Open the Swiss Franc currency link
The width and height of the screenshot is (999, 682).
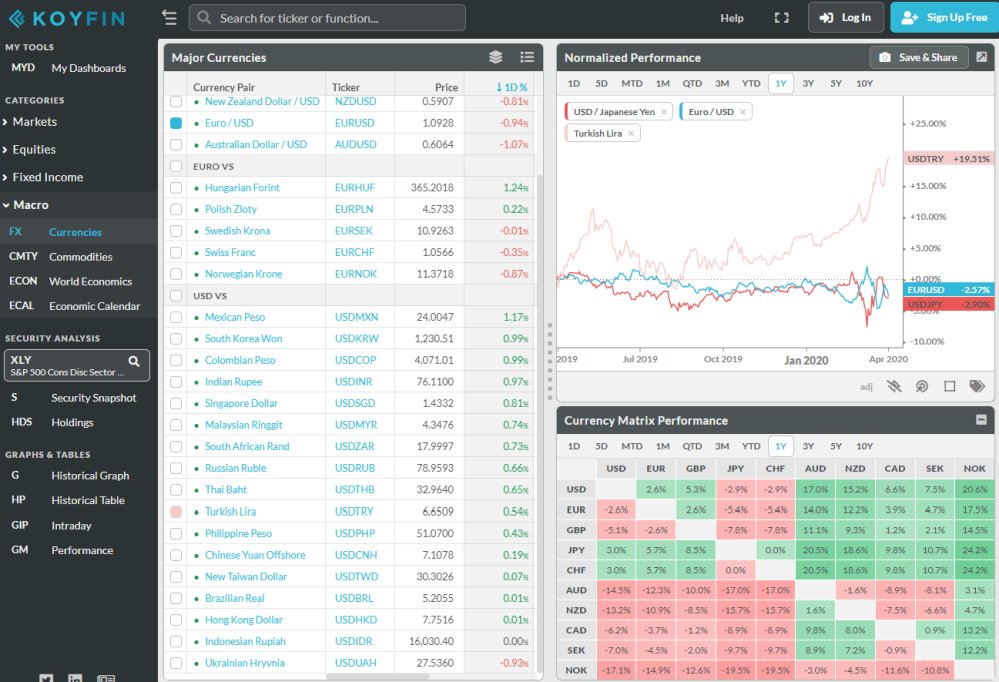pos(230,252)
